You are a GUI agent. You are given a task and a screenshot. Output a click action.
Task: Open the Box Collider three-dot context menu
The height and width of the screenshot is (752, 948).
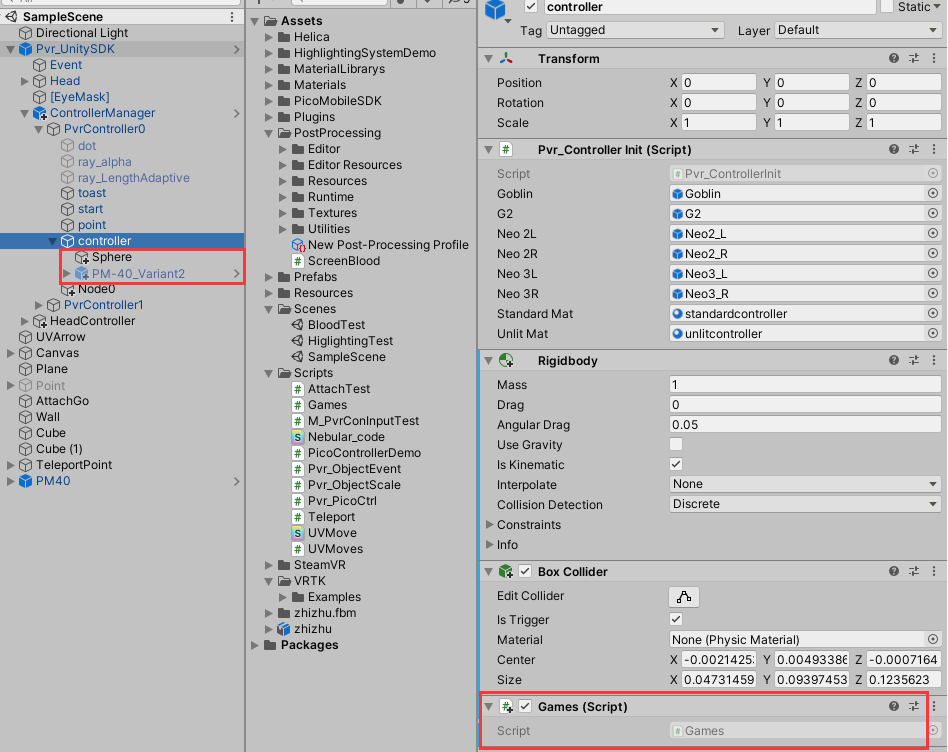[934, 571]
